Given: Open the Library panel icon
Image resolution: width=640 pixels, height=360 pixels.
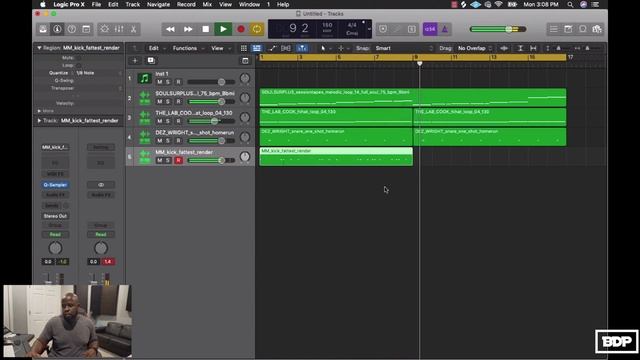Looking at the screenshot, I should (x=43, y=29).
